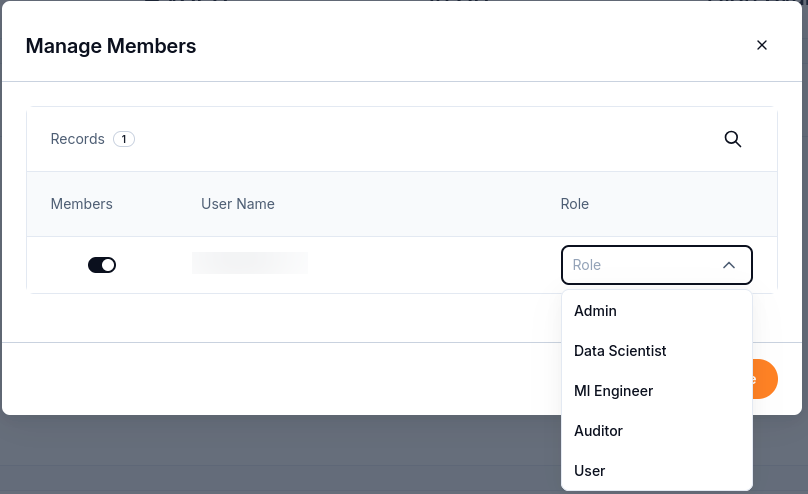Click the Role column header
This screenshot has height=494, width=808.
[575, 204]
